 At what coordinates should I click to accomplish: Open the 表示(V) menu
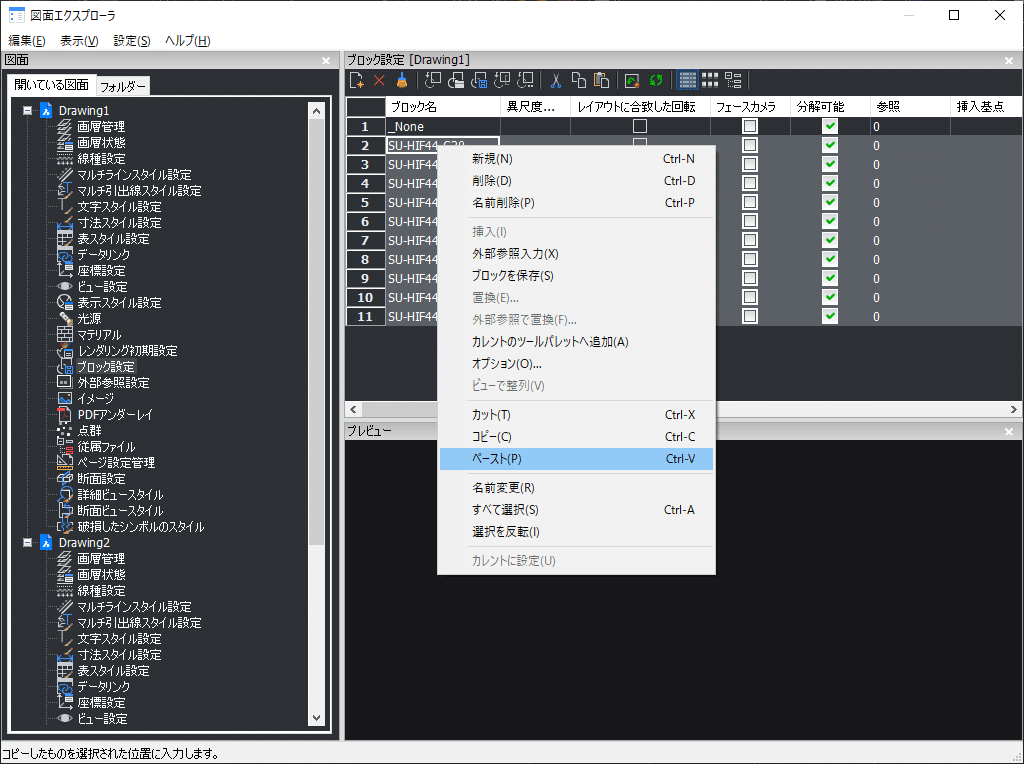(x=79, y=40)
